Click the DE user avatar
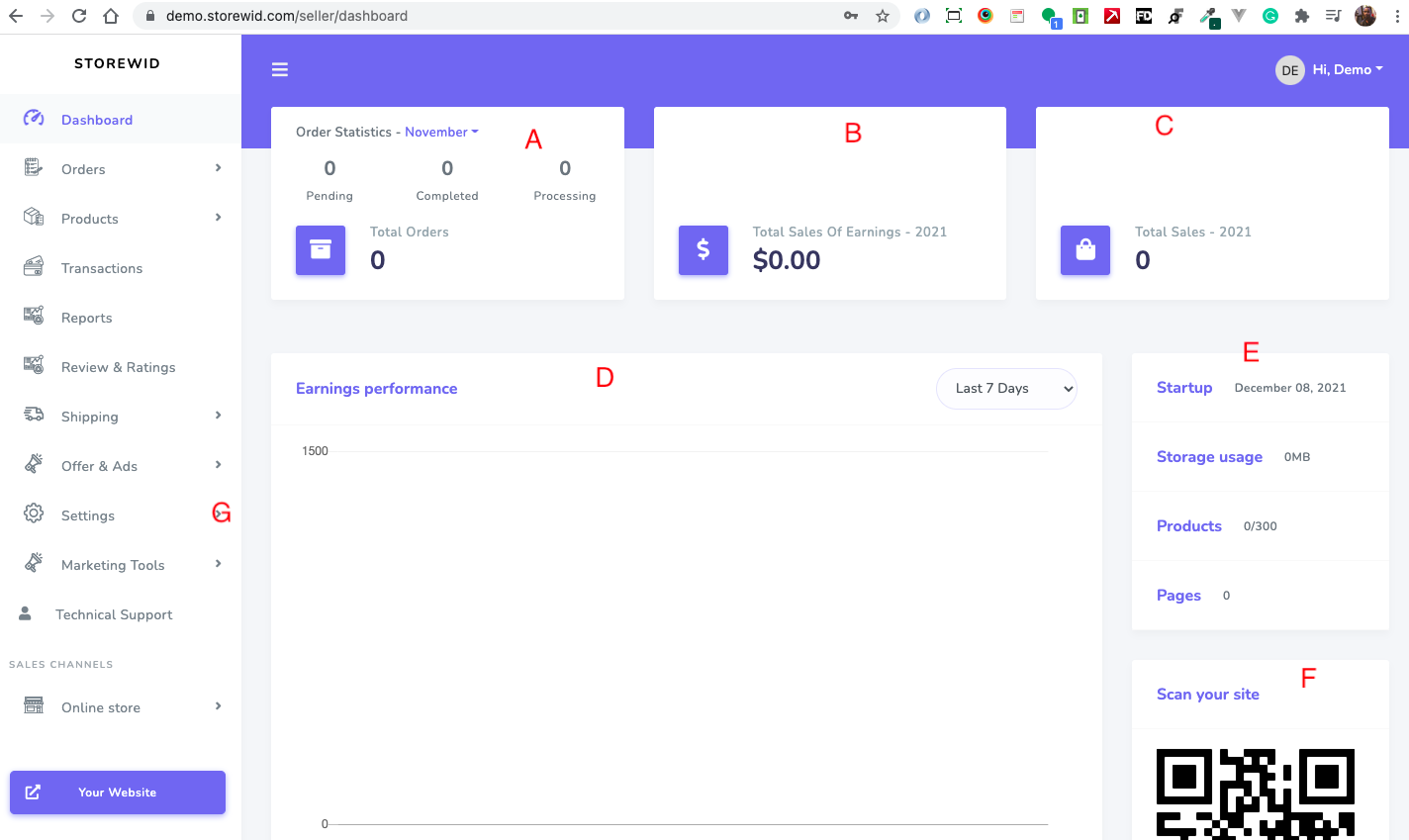 (1289, 70)
